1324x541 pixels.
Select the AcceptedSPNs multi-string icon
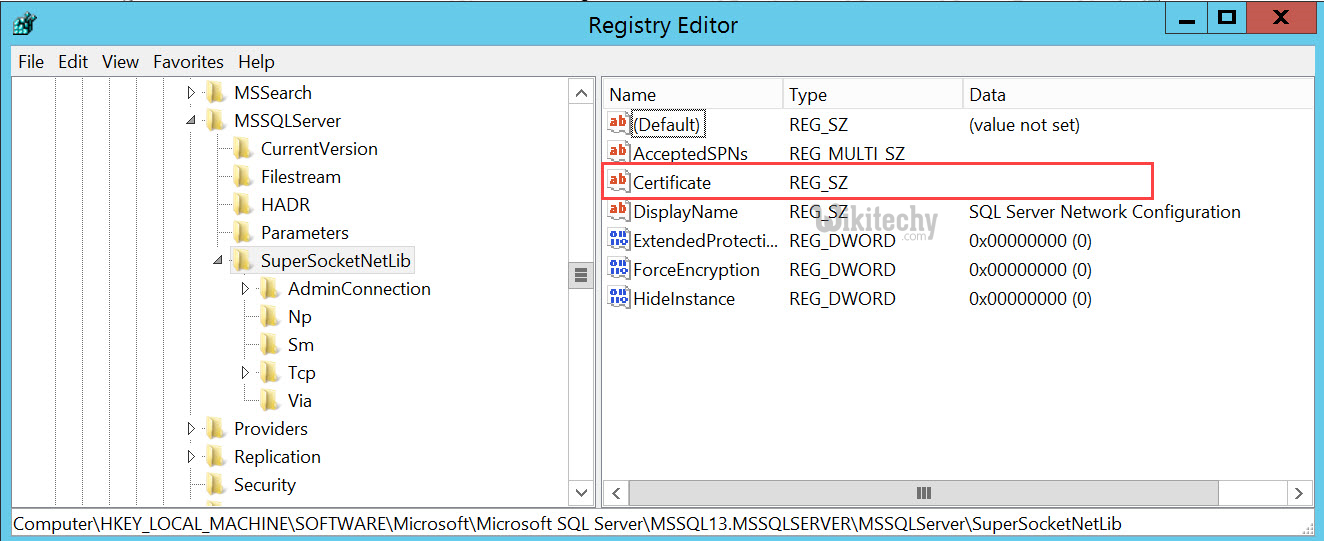(619, 153)
